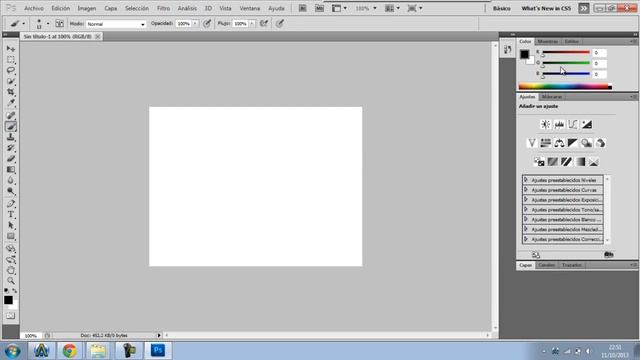Open the Filtro menu
This screenshot has height=360, width=640.
tap(163, 8)
